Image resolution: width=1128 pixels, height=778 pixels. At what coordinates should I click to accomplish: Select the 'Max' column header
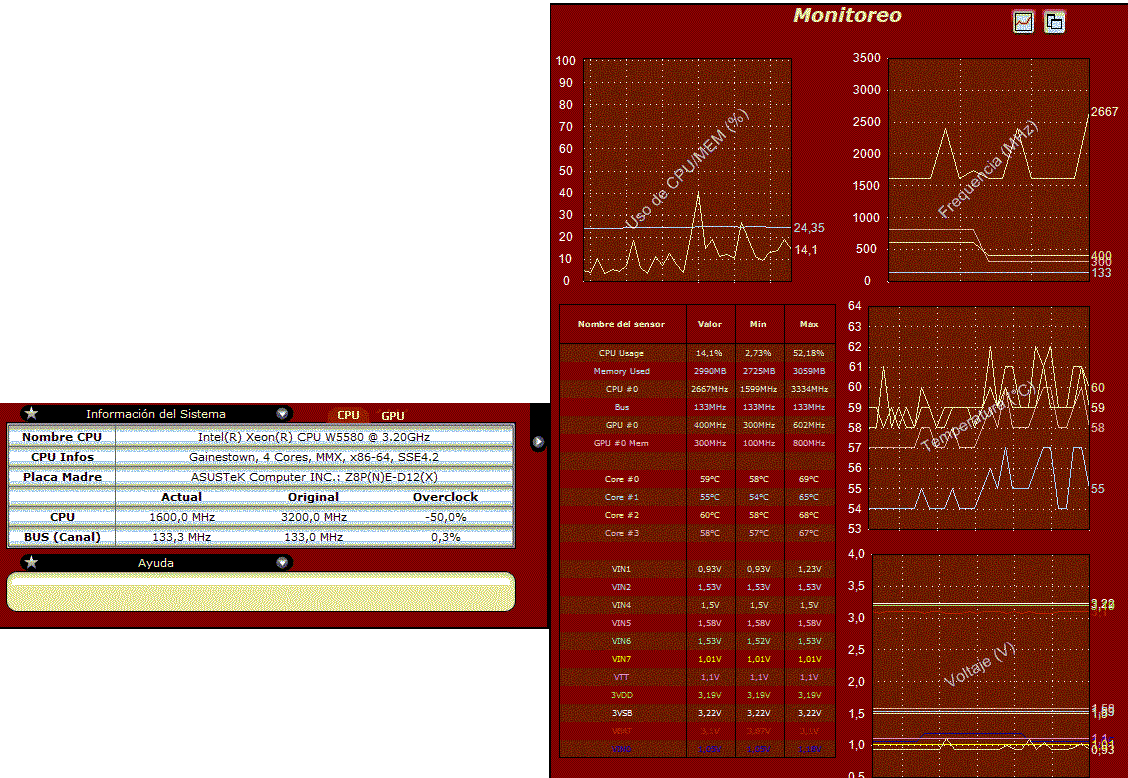tap(809, 324)
